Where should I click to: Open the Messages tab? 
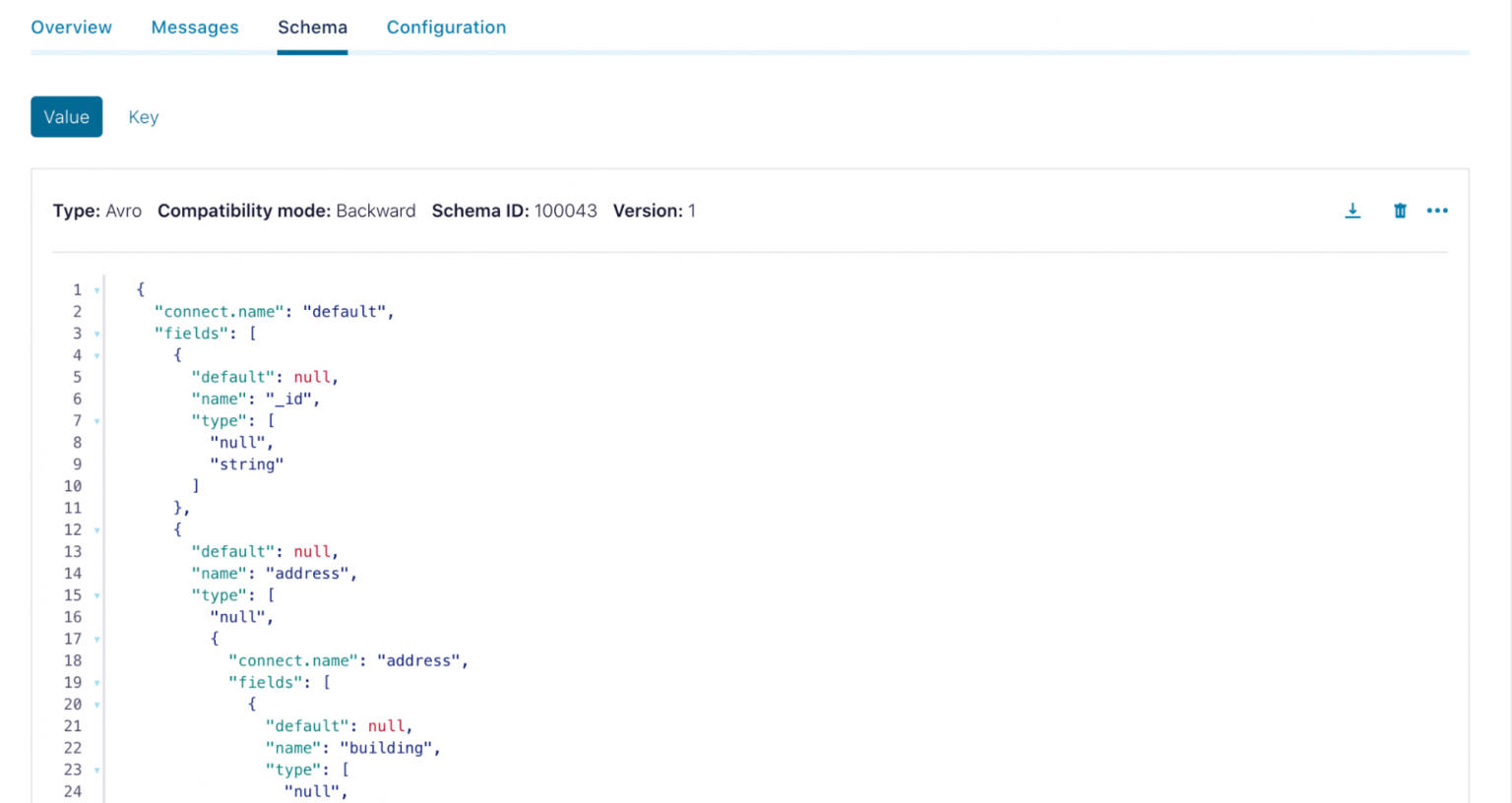195,28
